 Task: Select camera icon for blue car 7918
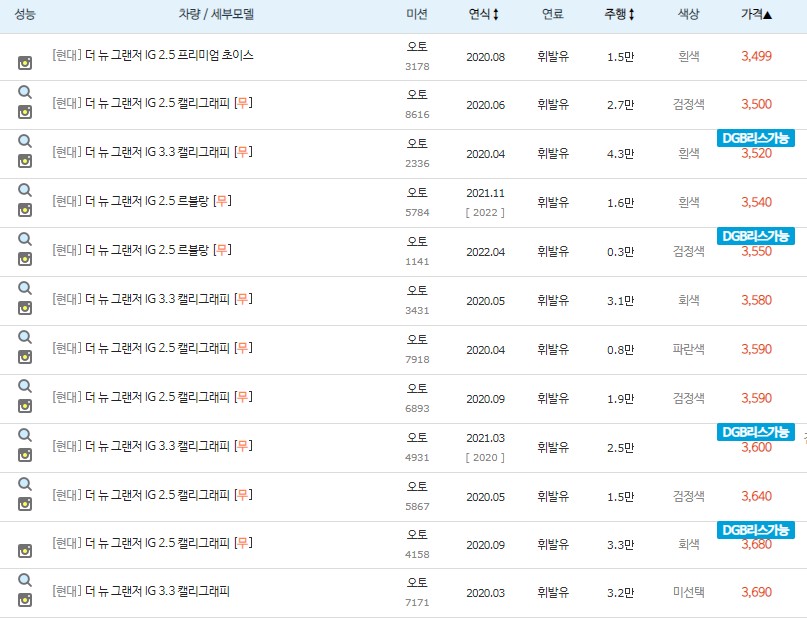click(25, 357)
